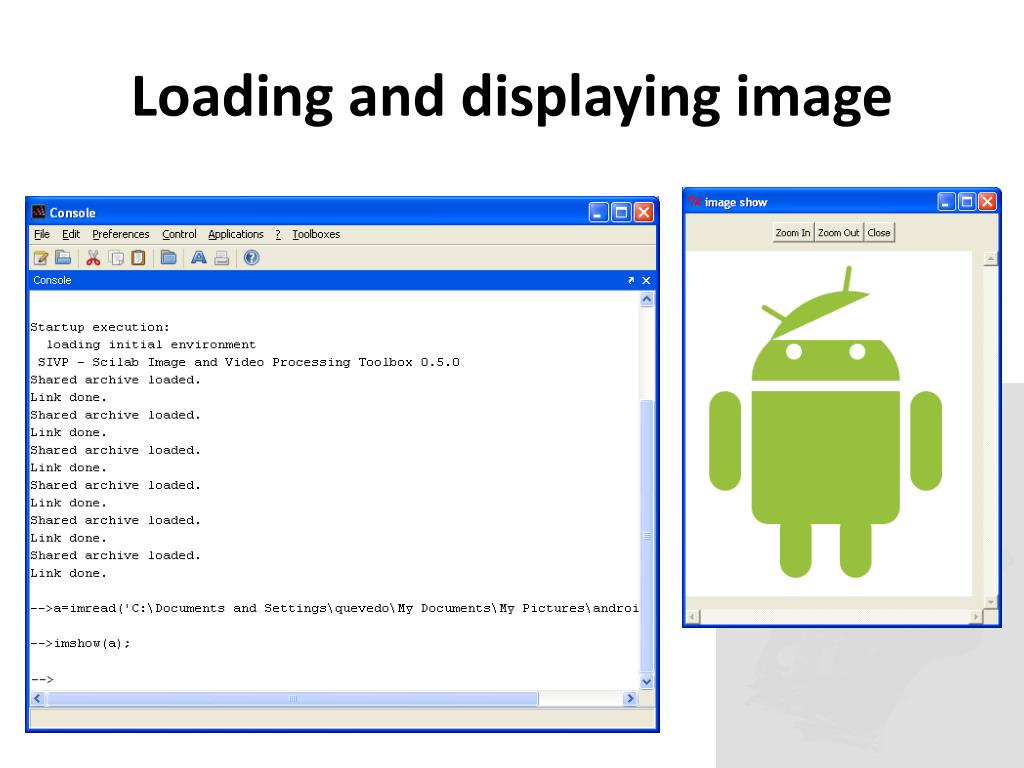This screenshot has width=1024, height=768.
Task: Click the console horizontal scrollbar thumb
Action: click(293, 698)
